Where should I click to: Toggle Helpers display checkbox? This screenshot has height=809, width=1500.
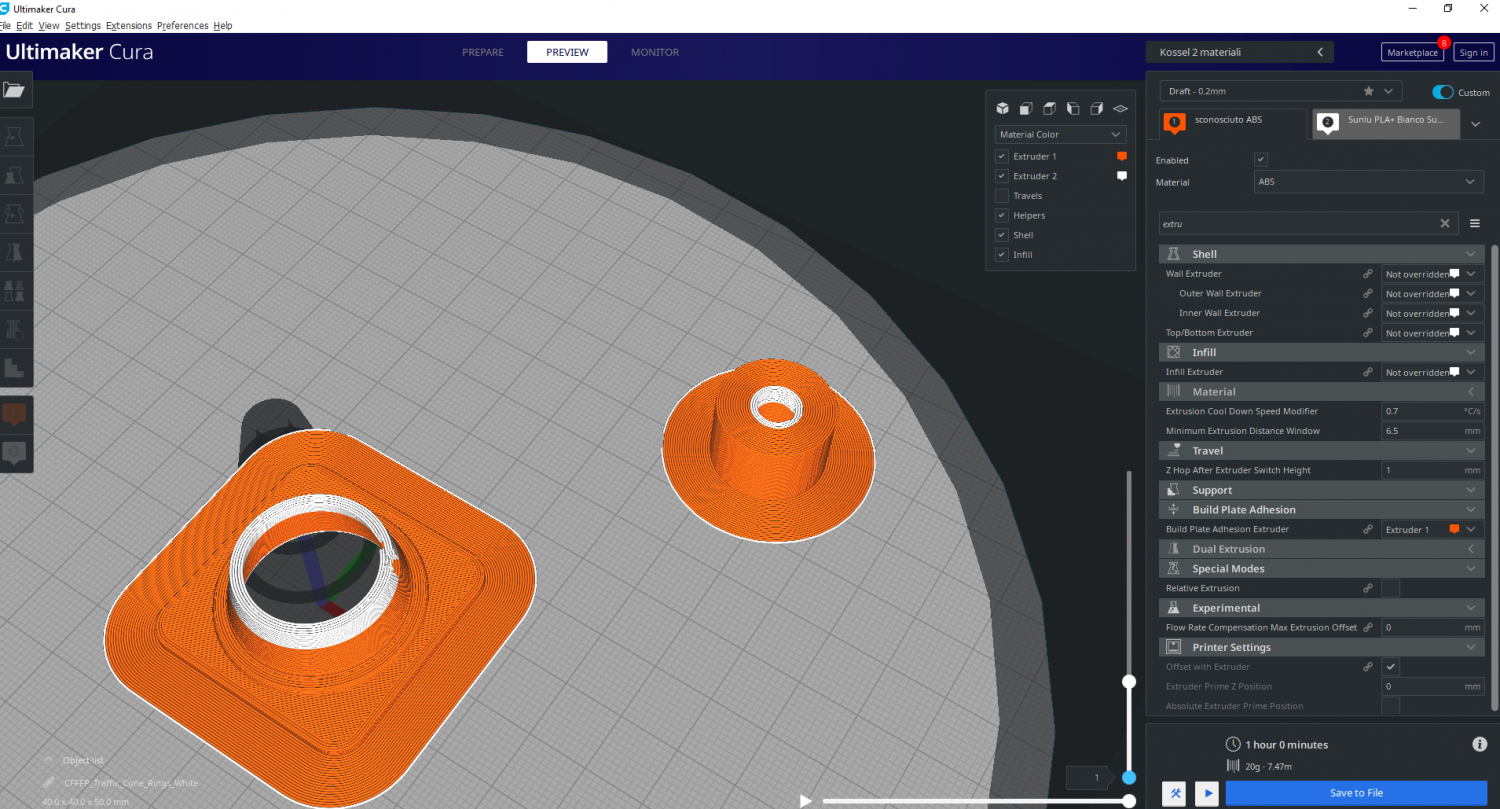pos(1001,215)
